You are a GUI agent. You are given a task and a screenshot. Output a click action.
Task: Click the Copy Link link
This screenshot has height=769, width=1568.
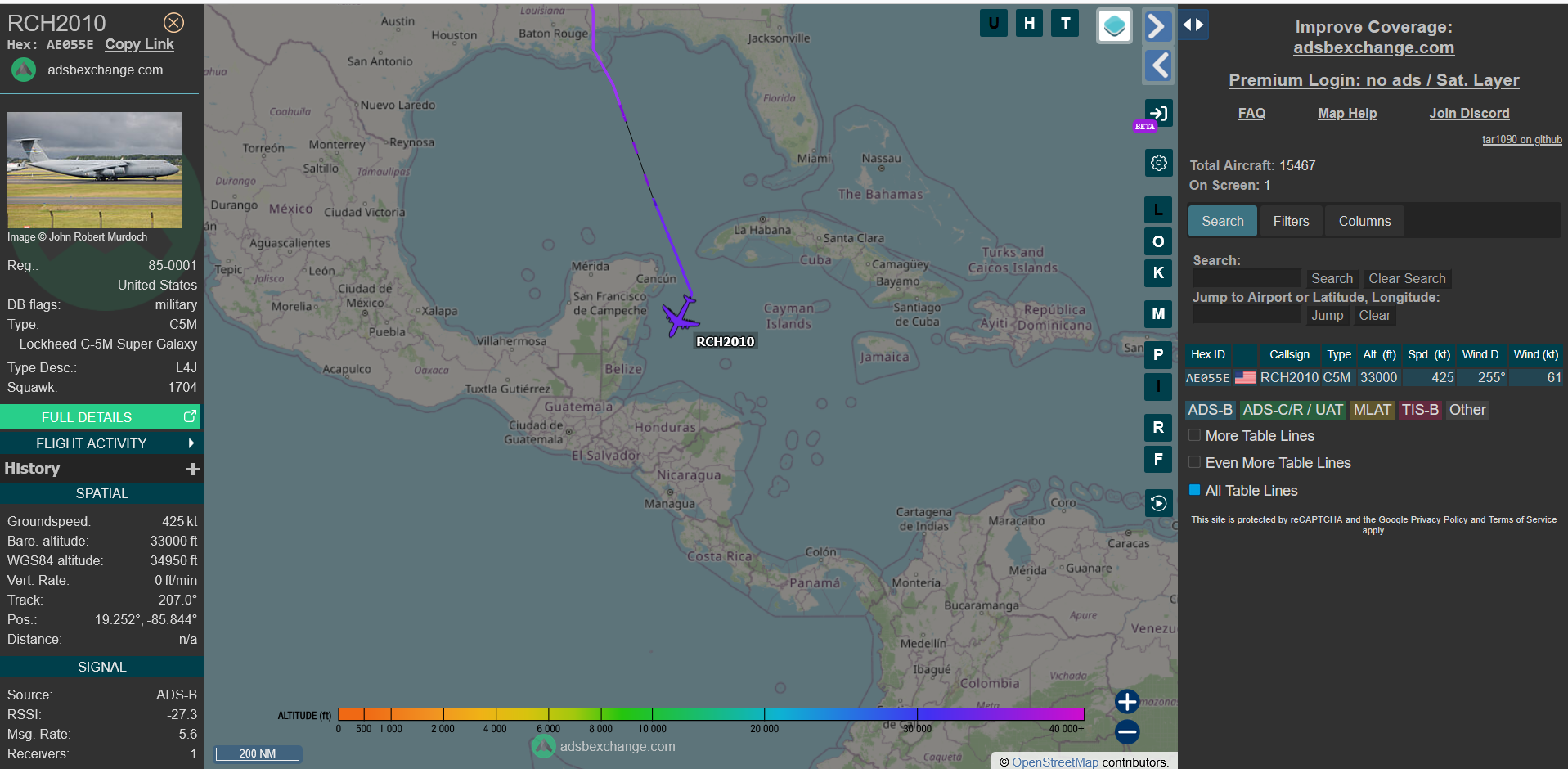(139, 44)
